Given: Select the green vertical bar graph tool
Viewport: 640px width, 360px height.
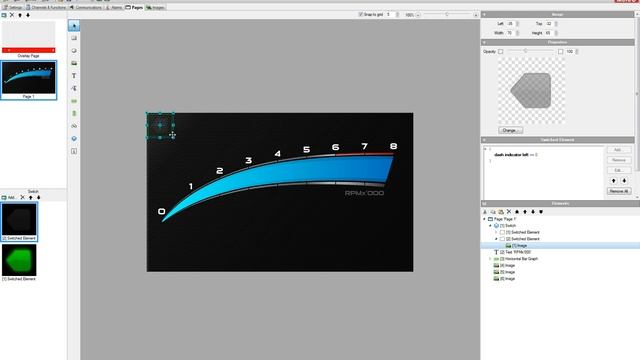Looking at the screenshot, I should tap(74, 113).
